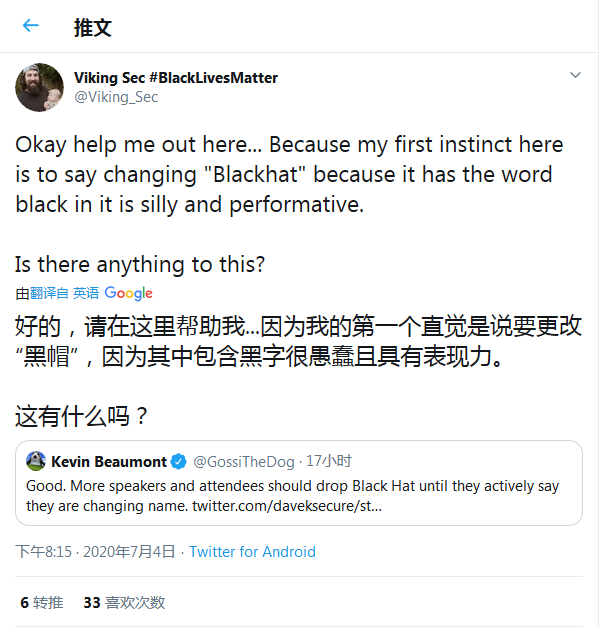Click the Twitter for Android link
This screenshot has width=600, height=628.
[x=252, y=552]
